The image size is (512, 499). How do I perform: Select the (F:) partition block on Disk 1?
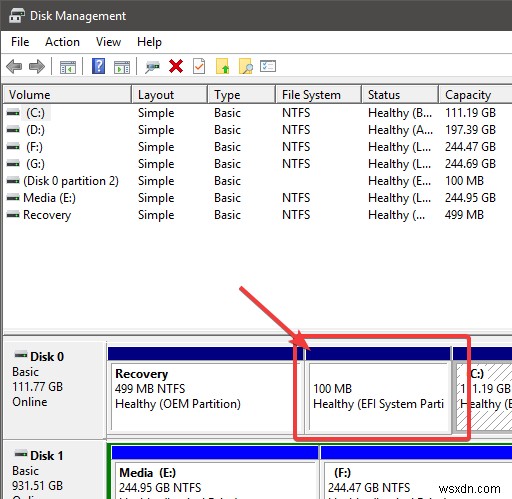[416, 473]
